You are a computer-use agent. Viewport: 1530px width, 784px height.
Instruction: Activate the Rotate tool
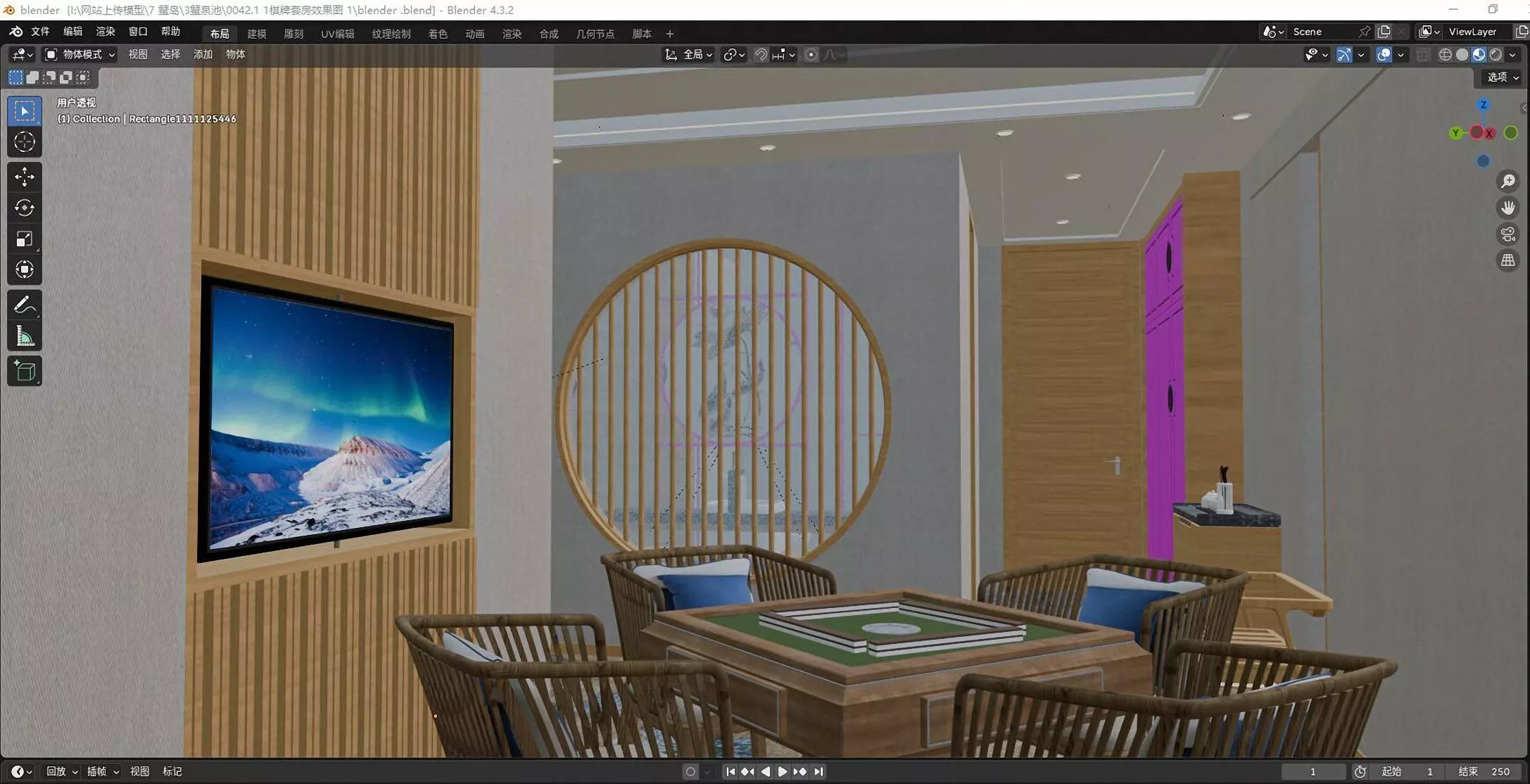click(x=25, y=208)
